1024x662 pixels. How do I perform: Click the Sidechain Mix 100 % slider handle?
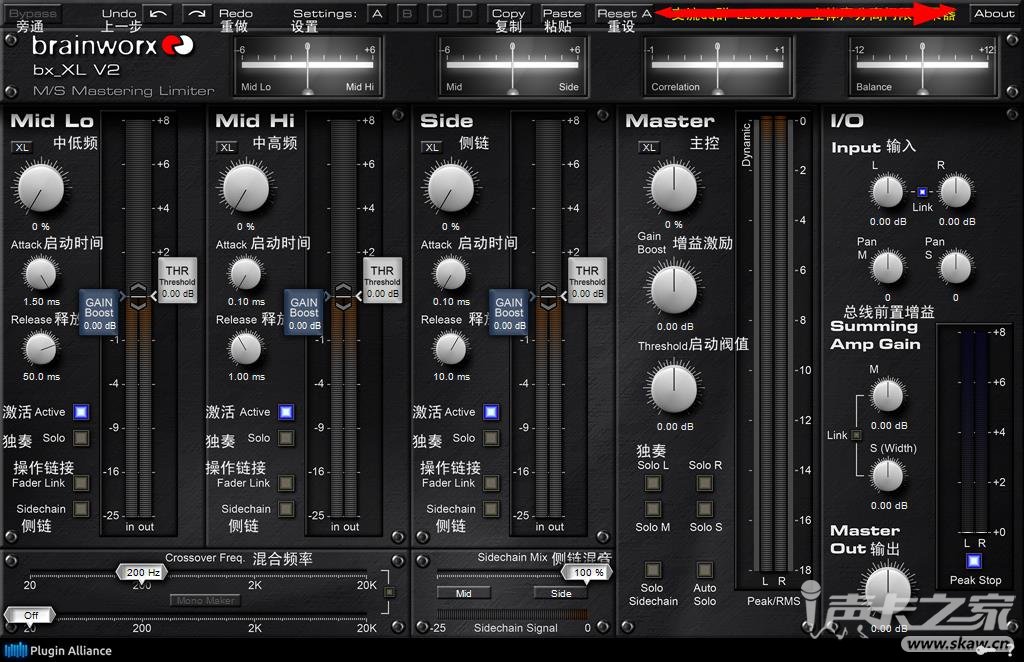[587, 573]
